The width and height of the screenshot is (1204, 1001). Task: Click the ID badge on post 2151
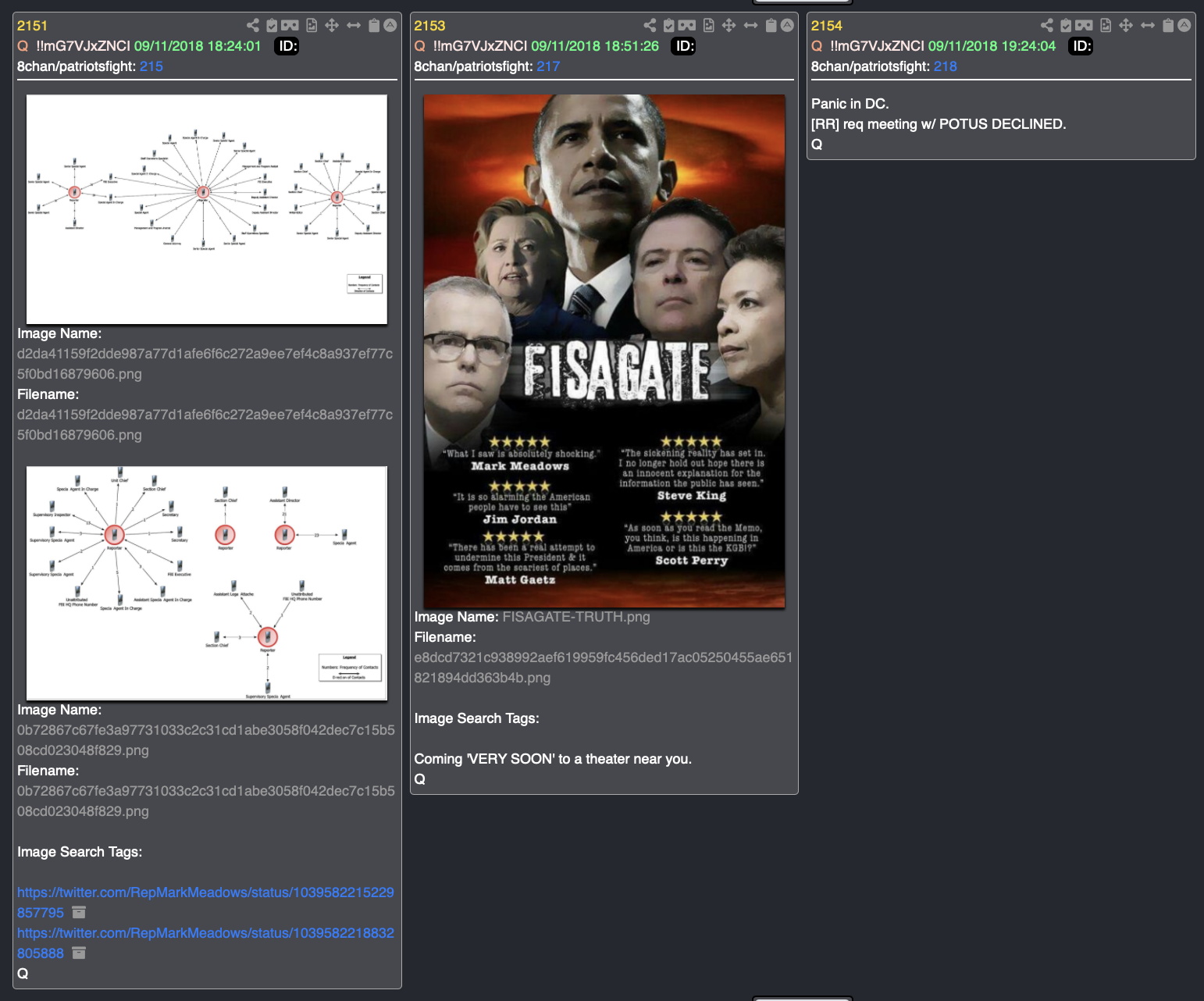(288, 46)
